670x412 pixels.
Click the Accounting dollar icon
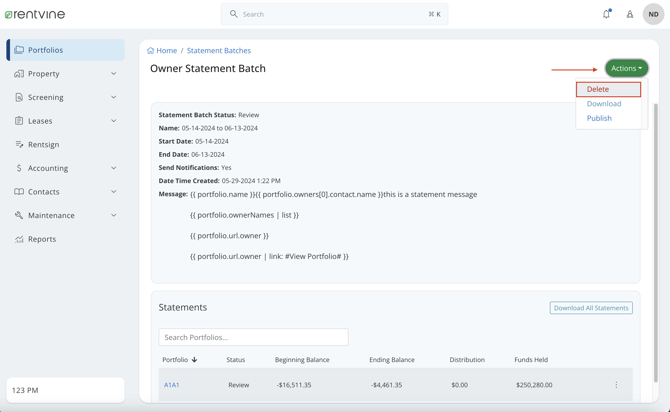(x=19, y=168)
